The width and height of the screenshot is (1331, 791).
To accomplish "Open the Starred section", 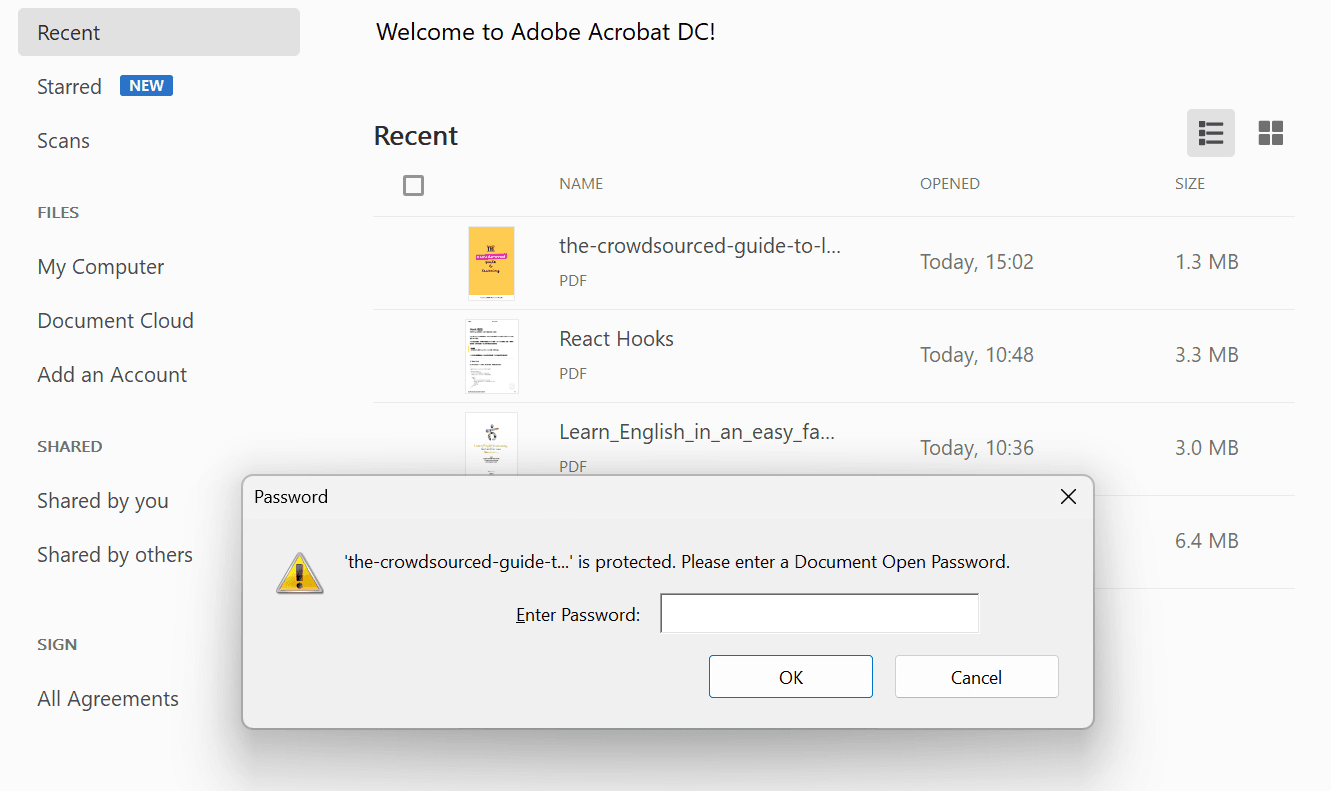I will (69, 87).
